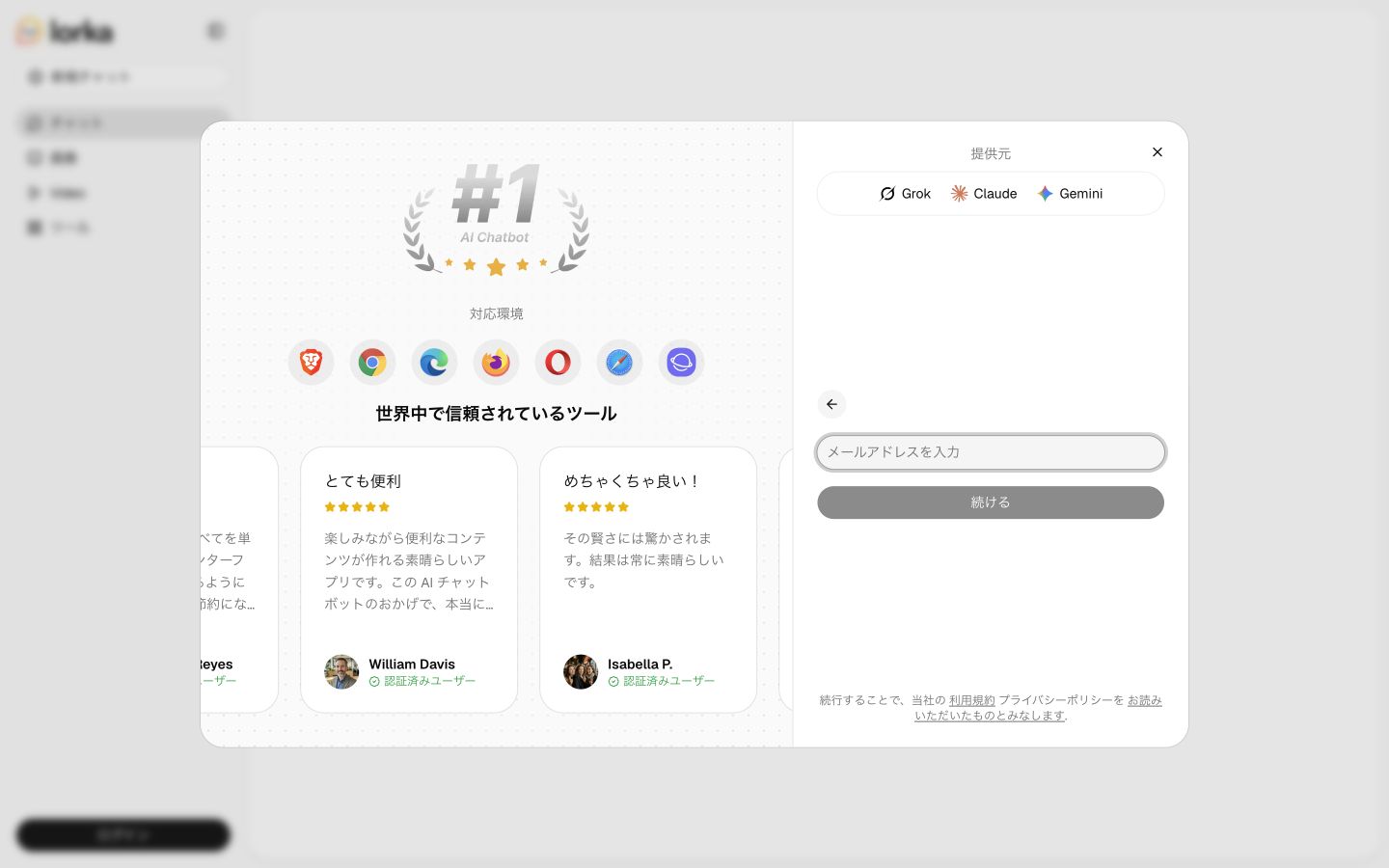Click the Gemini sparkle icon
Image resolution: width=1389 pixels, height=868 pixels.
tap(1045, 194)
